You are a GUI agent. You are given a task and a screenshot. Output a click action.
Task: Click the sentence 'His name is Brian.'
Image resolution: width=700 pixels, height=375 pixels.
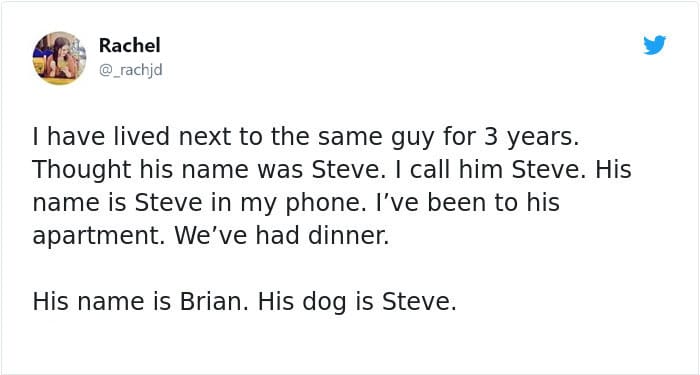tap(140, 302)
